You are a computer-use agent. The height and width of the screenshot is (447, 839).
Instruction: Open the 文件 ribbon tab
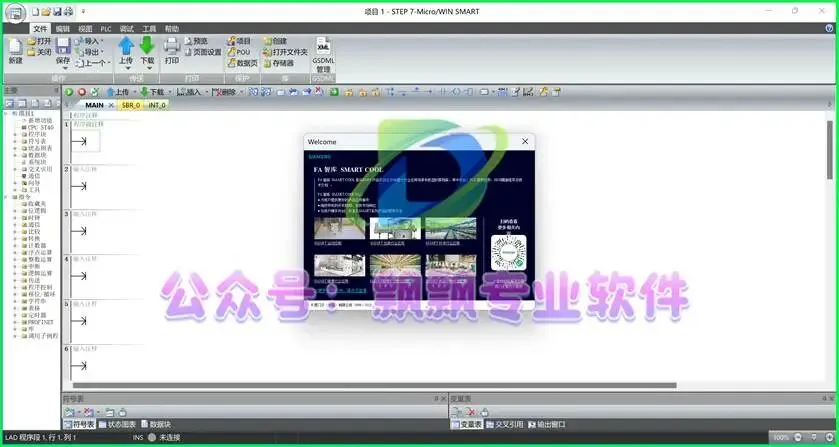pyautogui.click(x=40, y=29)
